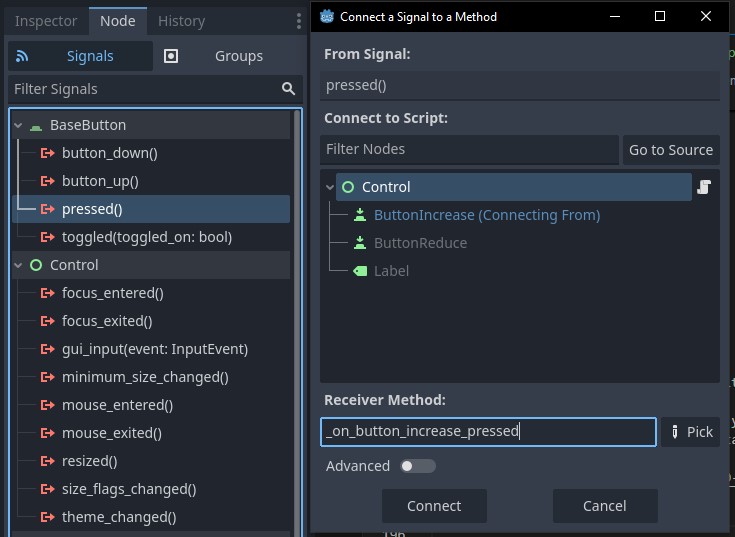Click the Go to Source button
Screen dimensions: 735x537
[x=670, y=150]
